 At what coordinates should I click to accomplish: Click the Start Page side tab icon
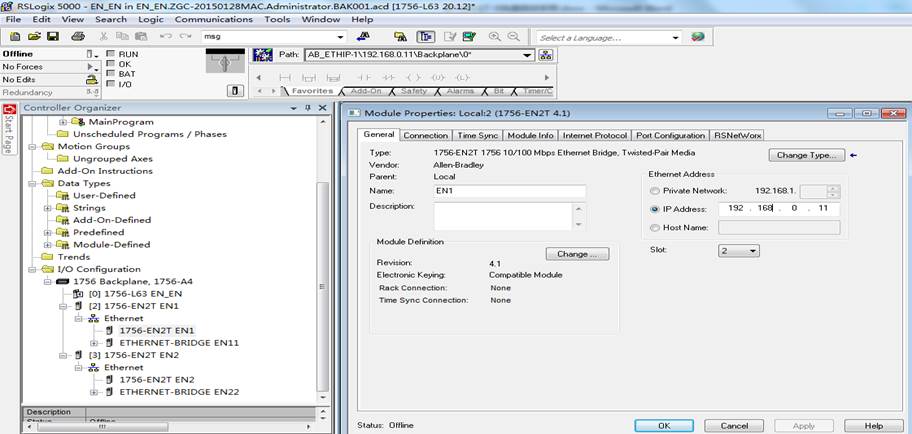[9, 129]
